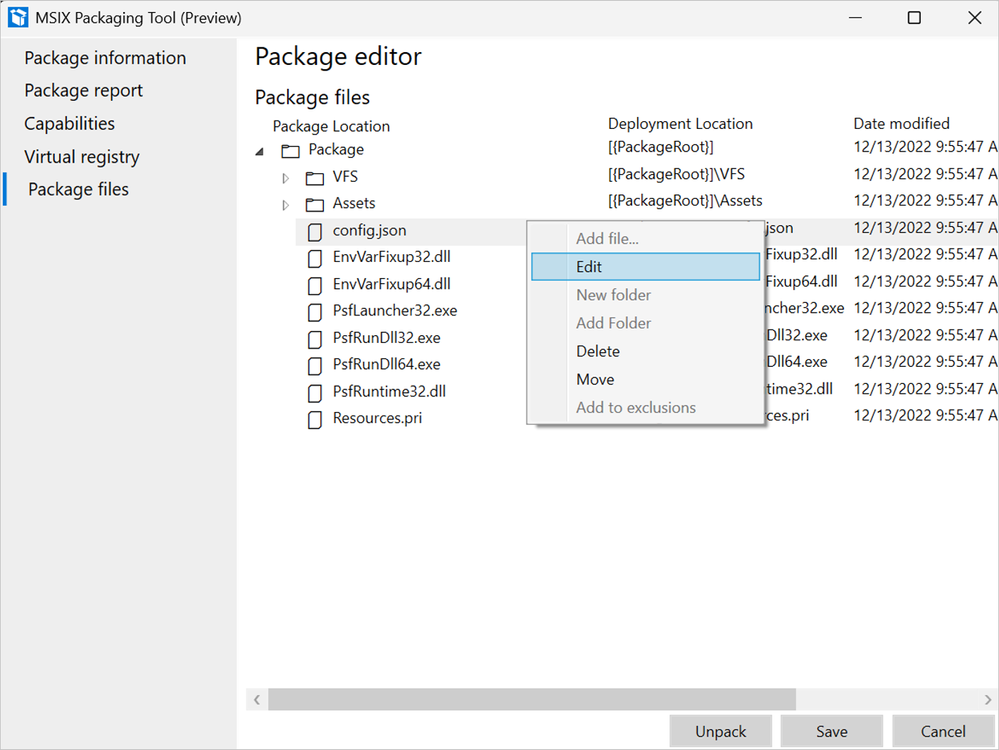This screenshot has width=999, height=750.
Task: Choose Edit from the context menu
Action: [645, 266]
